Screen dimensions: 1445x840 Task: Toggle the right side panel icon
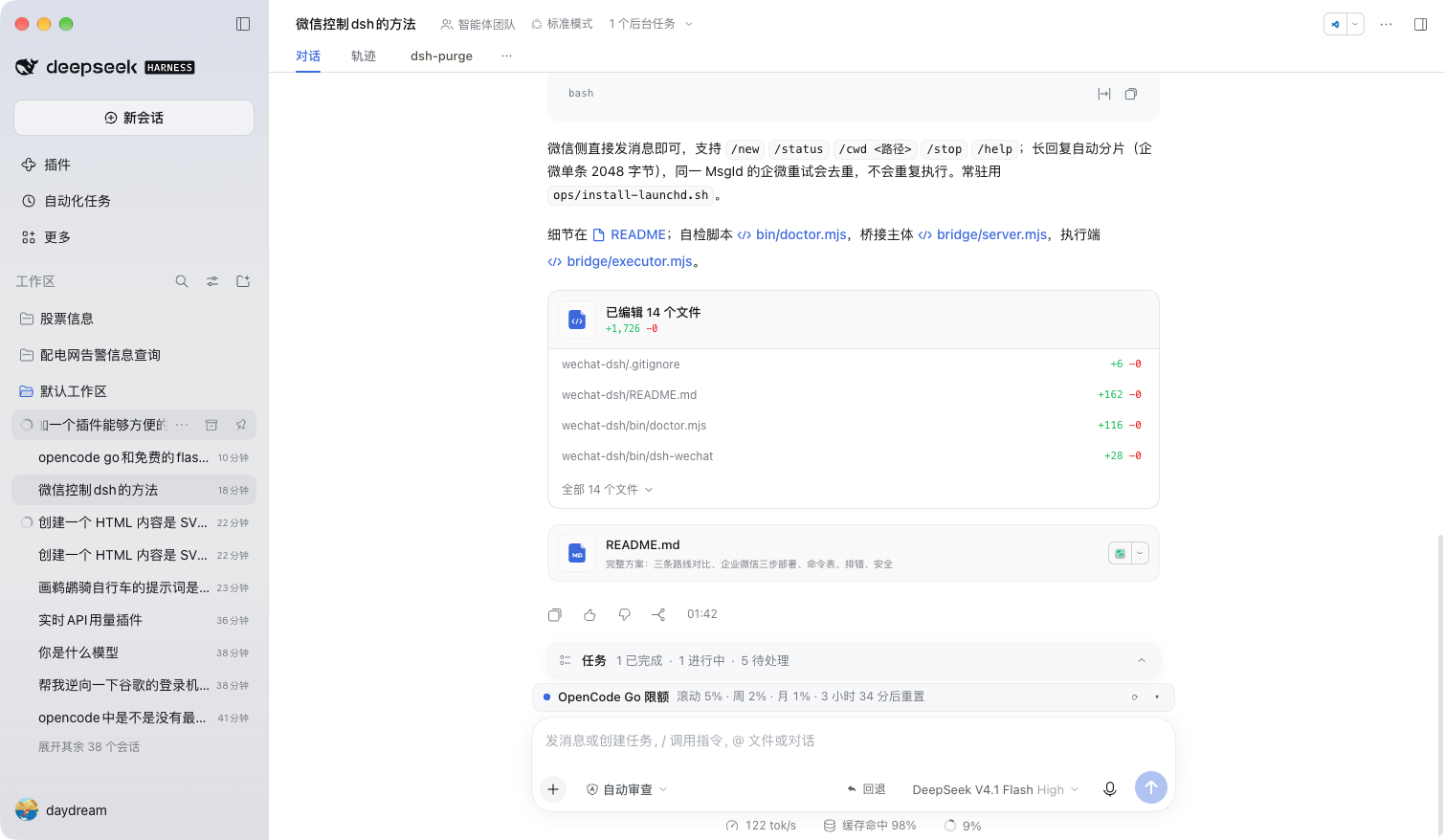pos(1420,24)
